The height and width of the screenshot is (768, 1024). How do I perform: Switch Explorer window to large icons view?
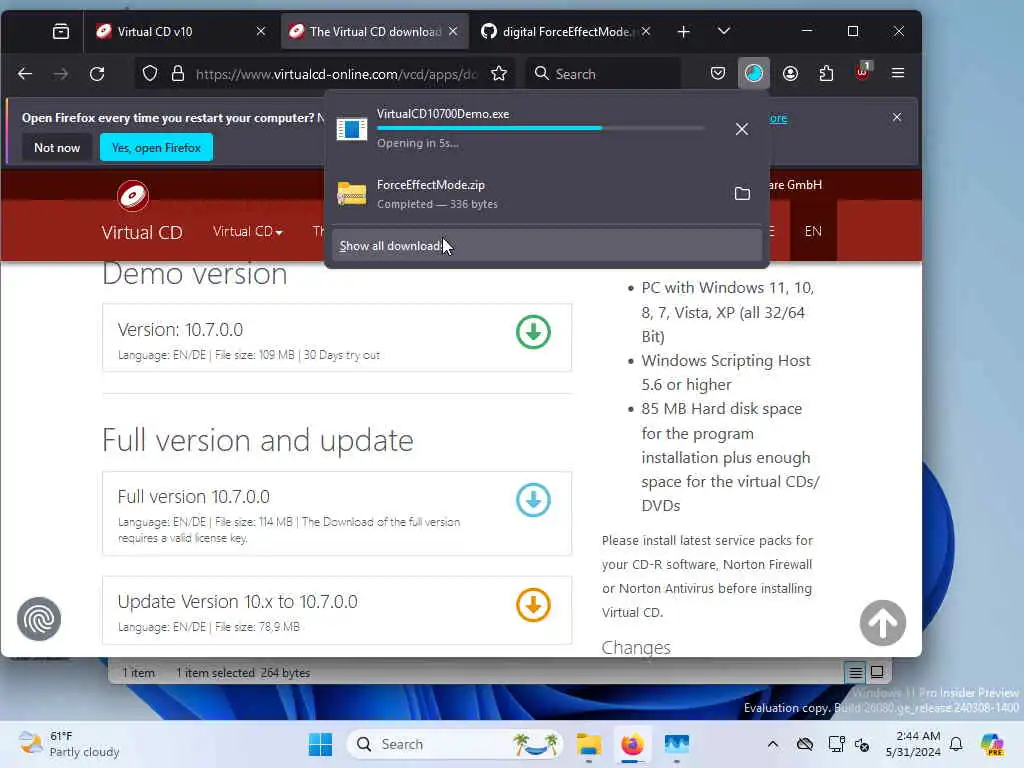coord(877,672)
